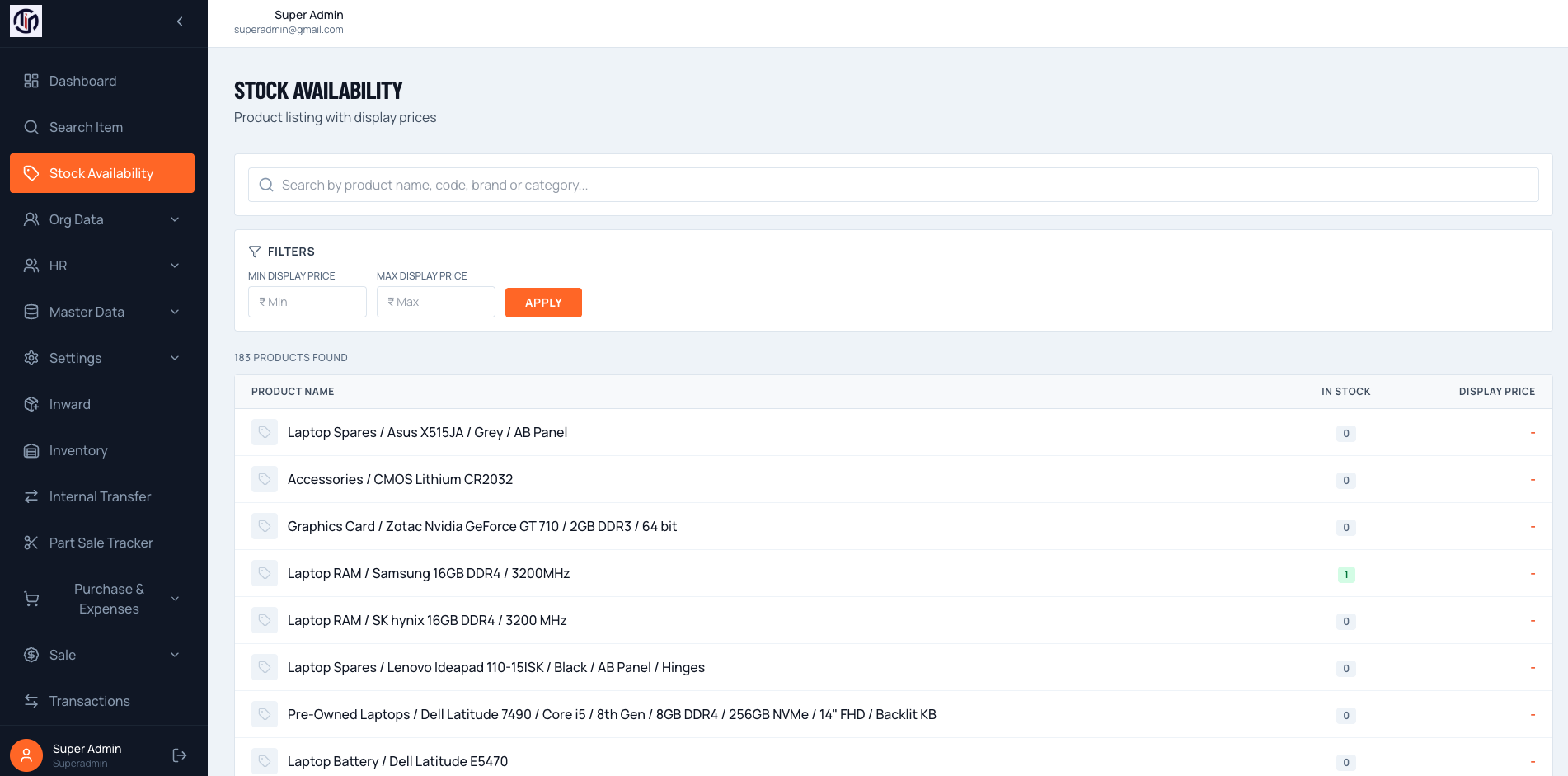Expand the Org Data menu
Viewport: 1568px width, 776px height.
click(x=102, y=219)
